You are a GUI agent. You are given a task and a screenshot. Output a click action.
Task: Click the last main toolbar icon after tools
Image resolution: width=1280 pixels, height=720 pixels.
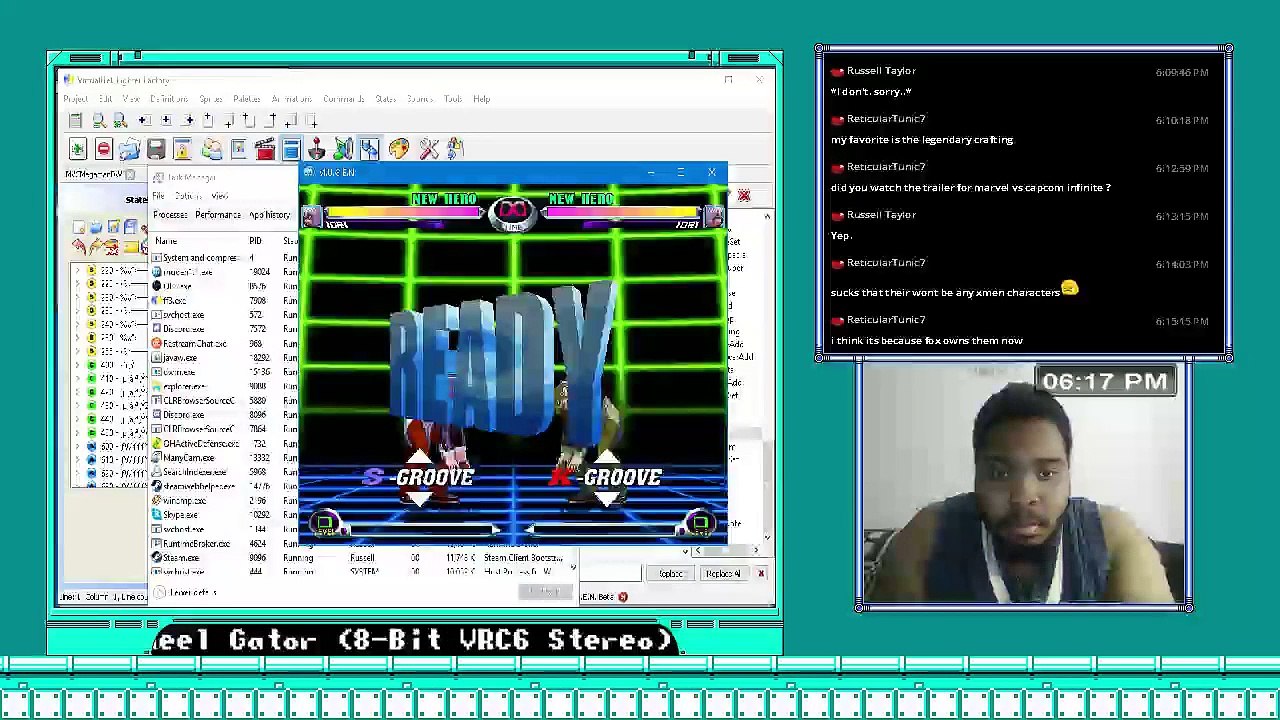tap(455, 149)
